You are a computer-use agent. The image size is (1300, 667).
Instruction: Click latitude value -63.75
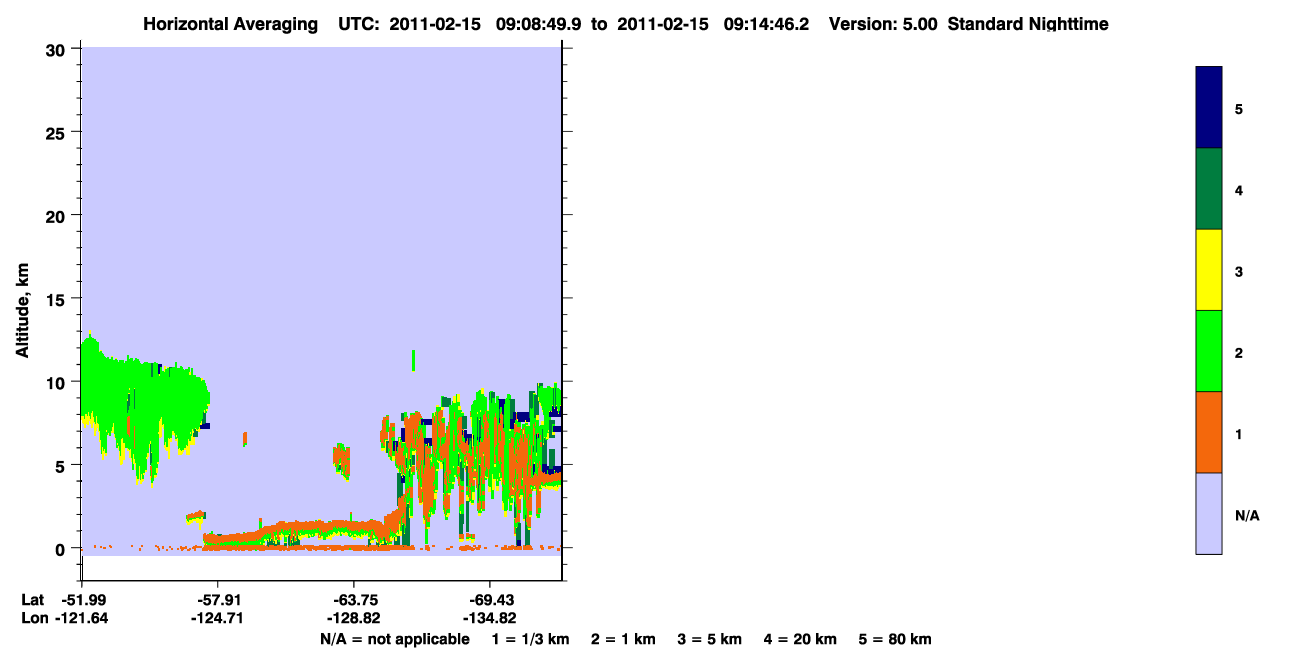[x=353, y=600]
